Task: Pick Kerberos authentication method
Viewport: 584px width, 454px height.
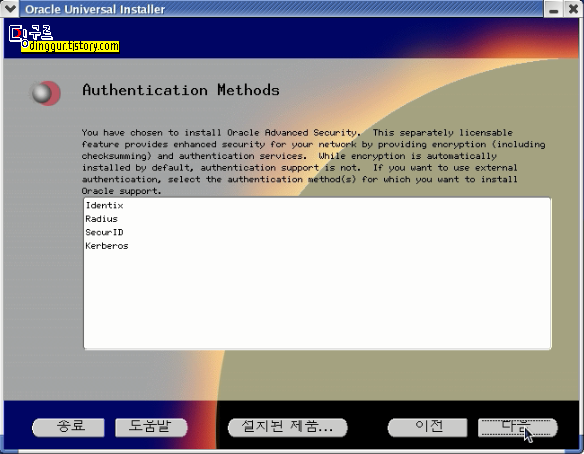Action: [107, 246]
